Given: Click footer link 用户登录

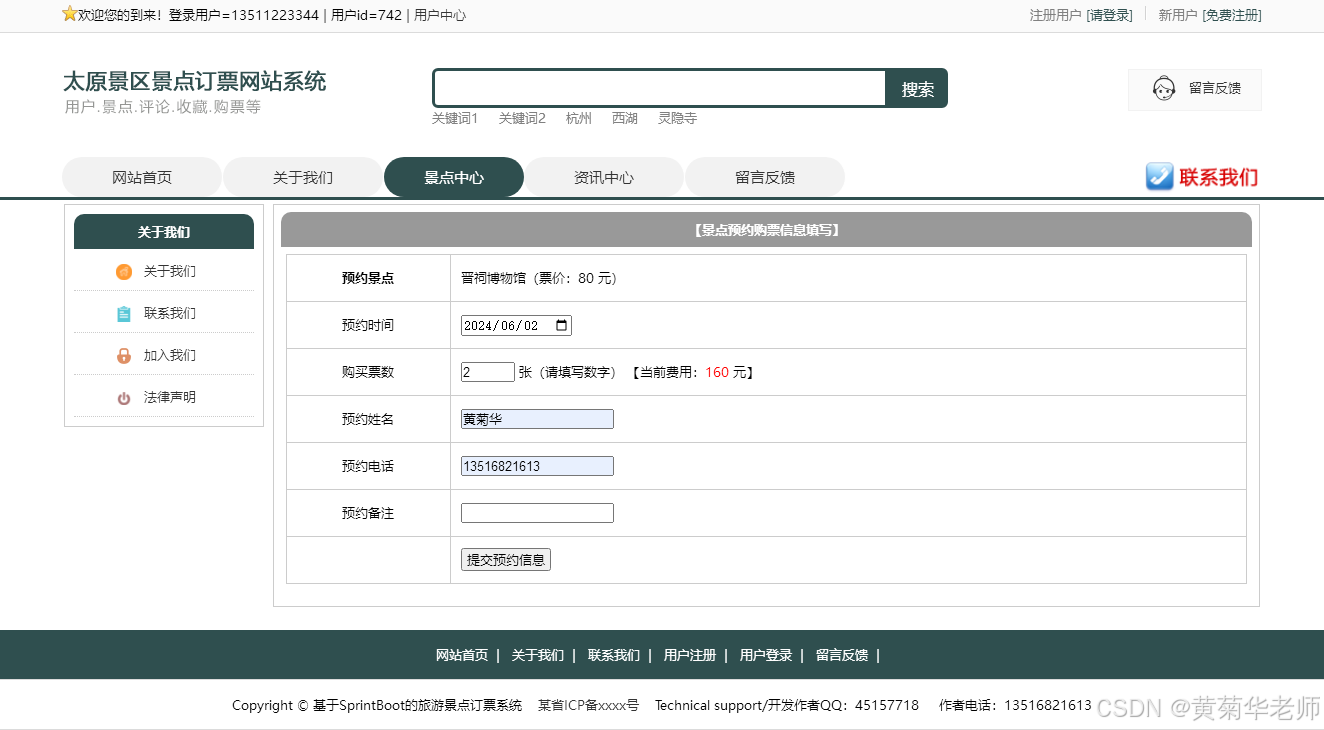Looking at the screenshot, I should [x=766, y=655].
